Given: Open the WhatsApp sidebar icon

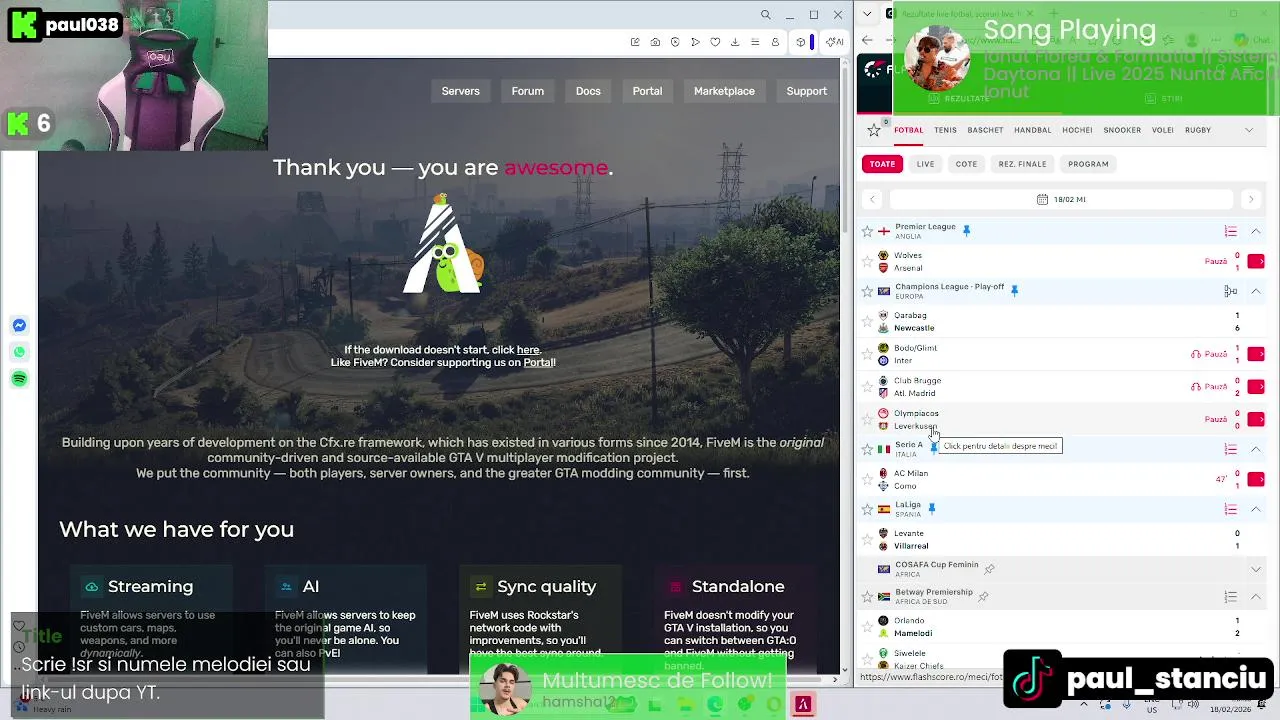Looking at the screenshot, I should click(19, 352).
